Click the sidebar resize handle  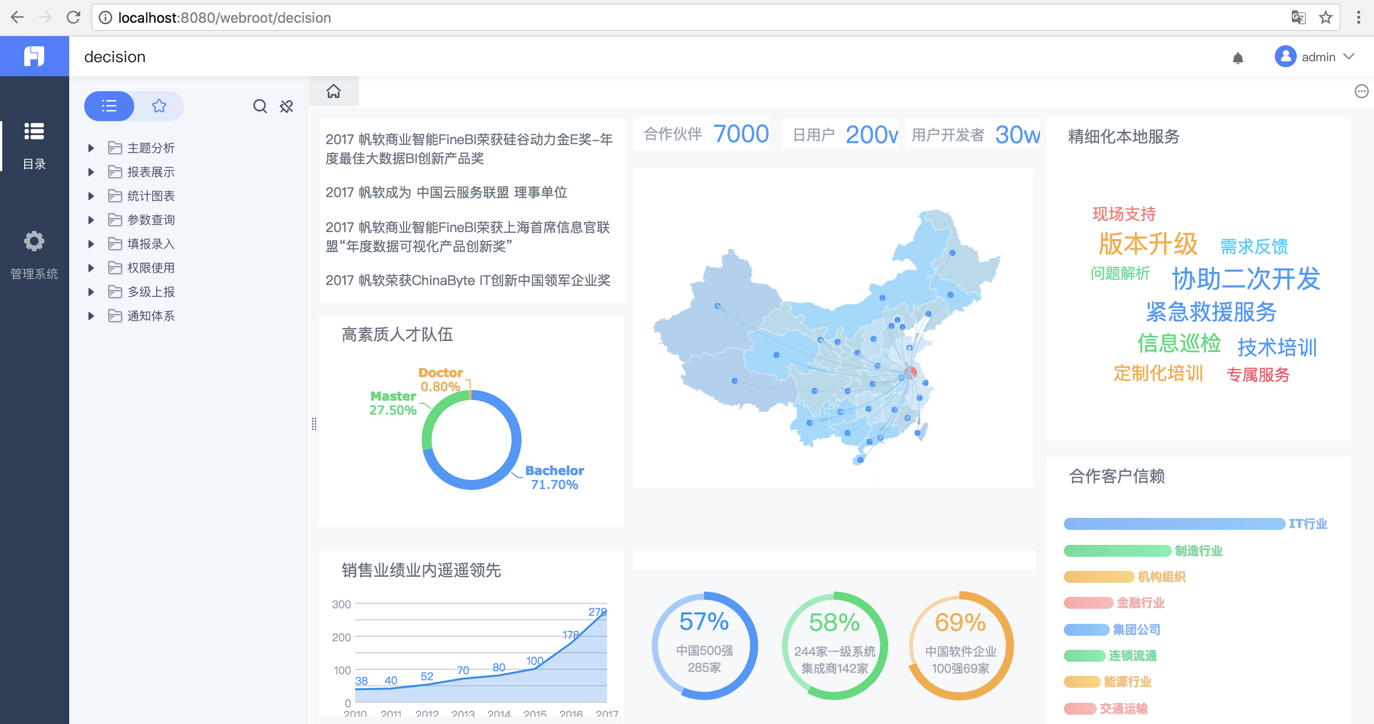coord(314,424)
